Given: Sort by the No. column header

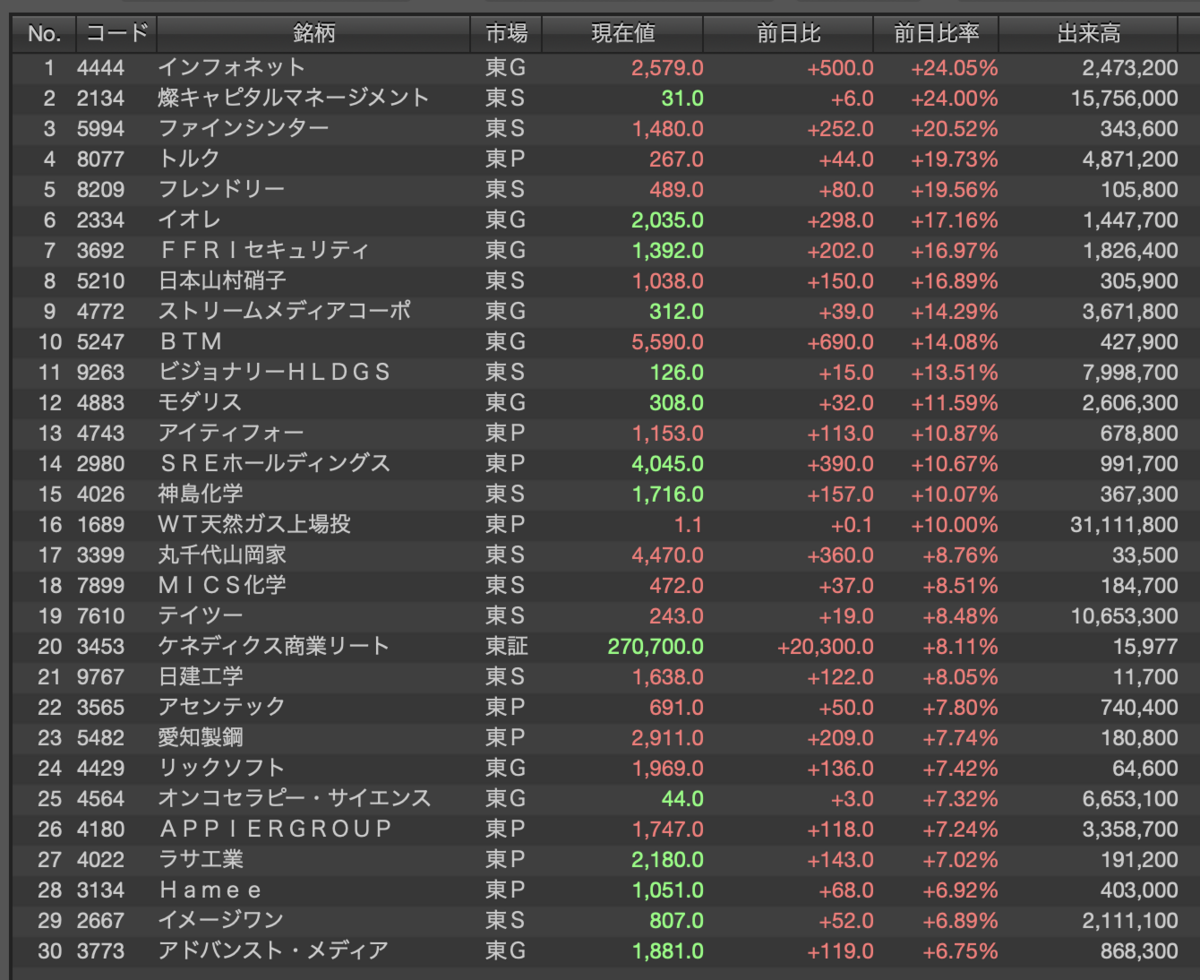Looking at the screenshot, I should (44, 34).
